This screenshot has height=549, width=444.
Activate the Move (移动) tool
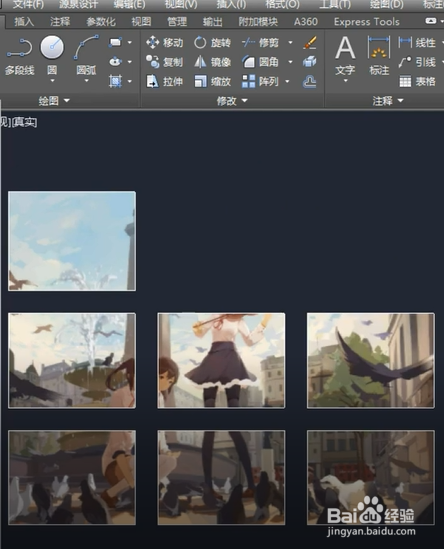pos(164,42)
